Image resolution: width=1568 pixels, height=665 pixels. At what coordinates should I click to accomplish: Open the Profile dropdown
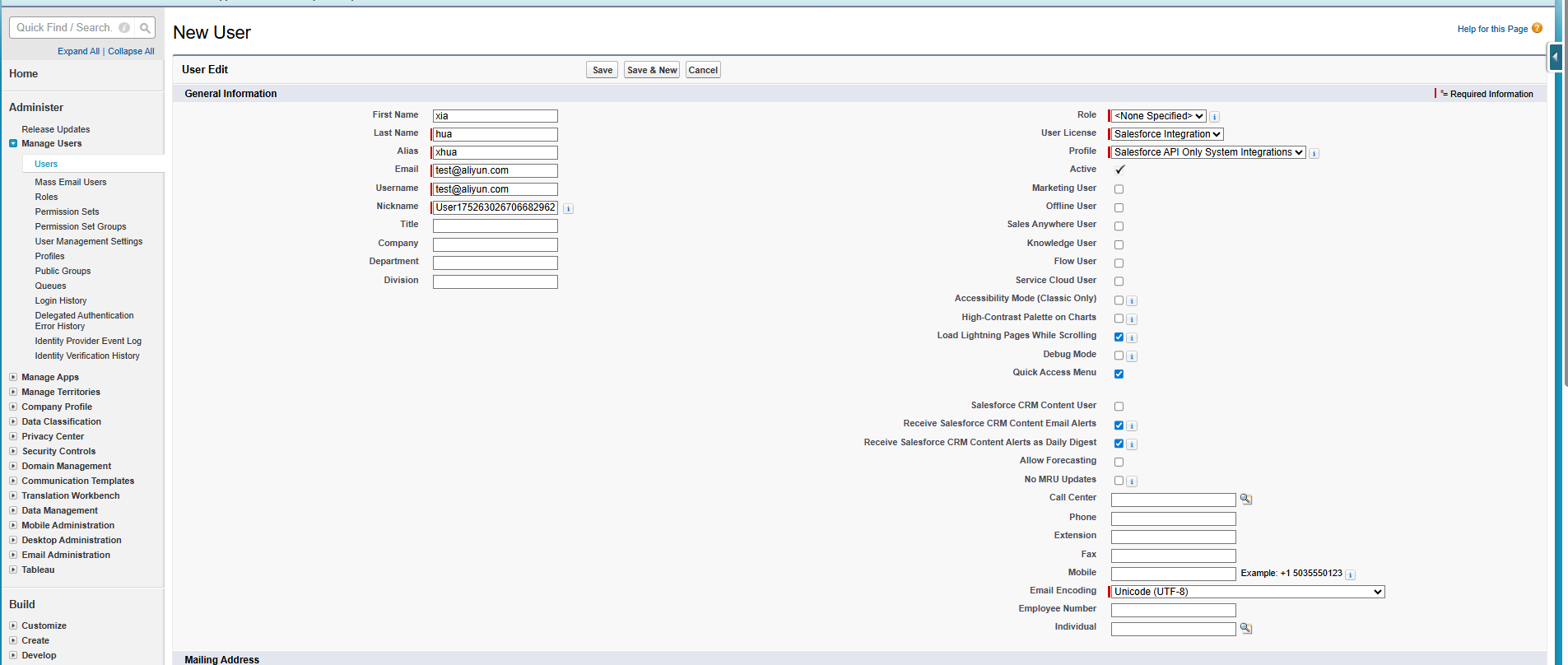pos(1208,152)
